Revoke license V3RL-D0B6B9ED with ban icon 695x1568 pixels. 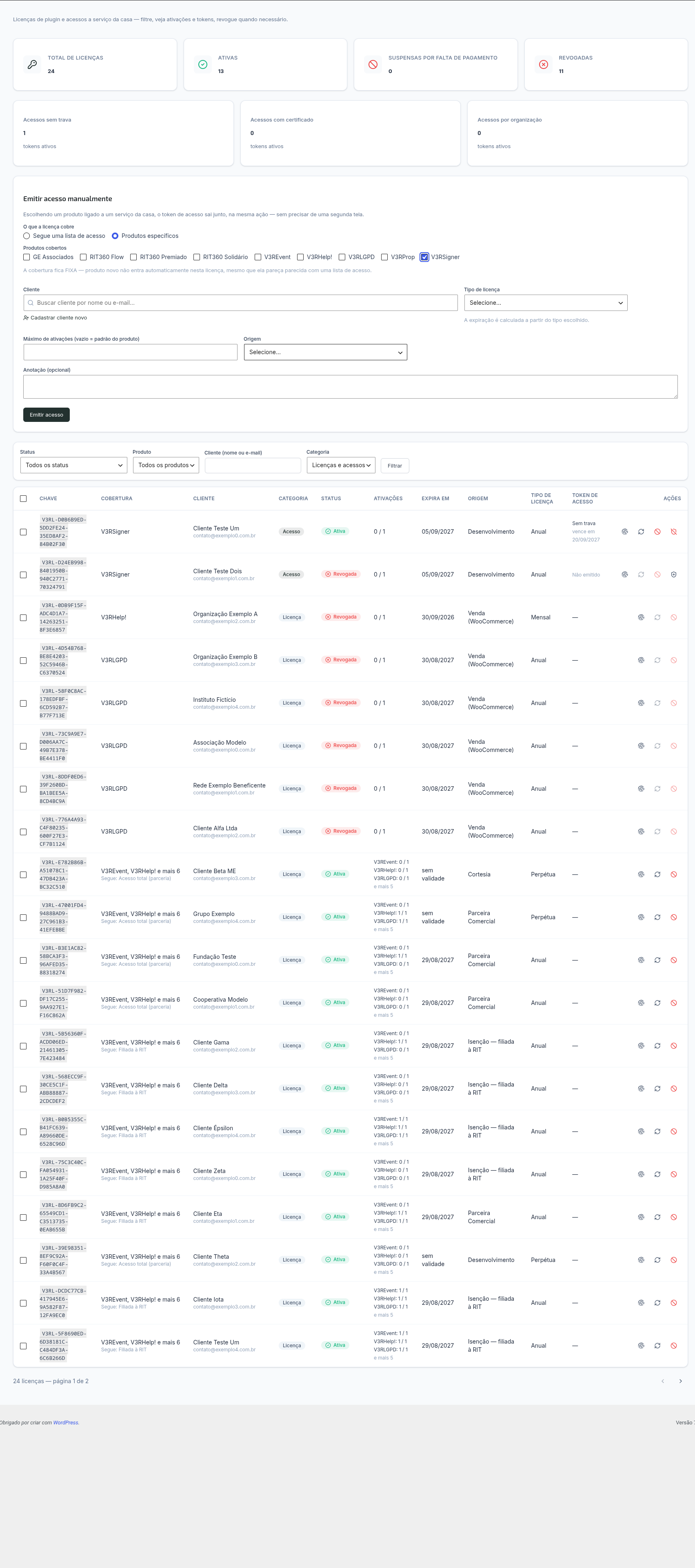657,531
